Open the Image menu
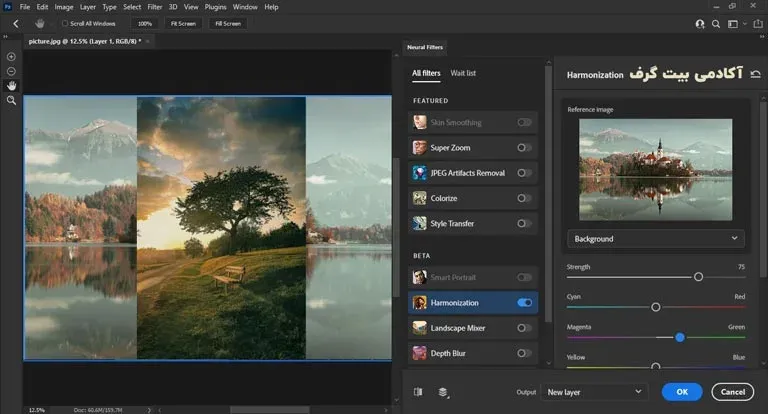The width and height of the screenshot is (768, 414). coord(64,7)
